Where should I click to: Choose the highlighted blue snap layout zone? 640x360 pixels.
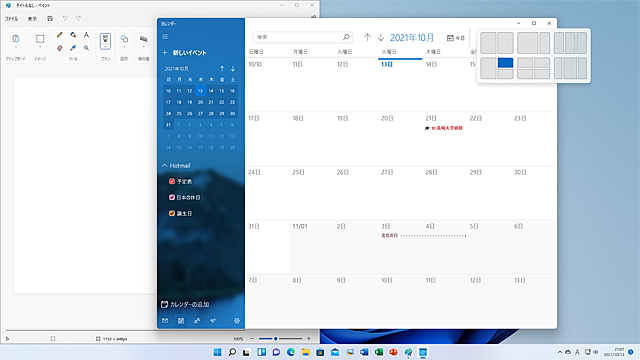(x=505, y=63)
